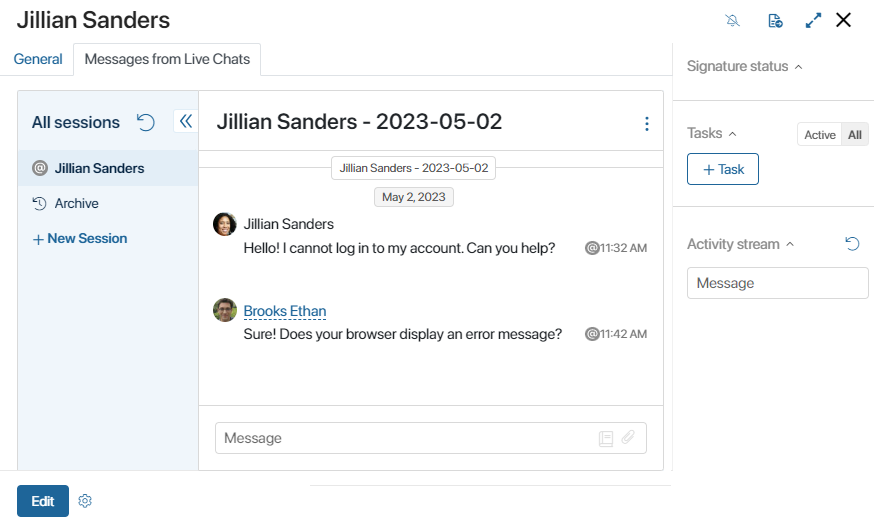874x529 pixels.
Task: Collapse the Signature status section
Action: pos(798,67)
